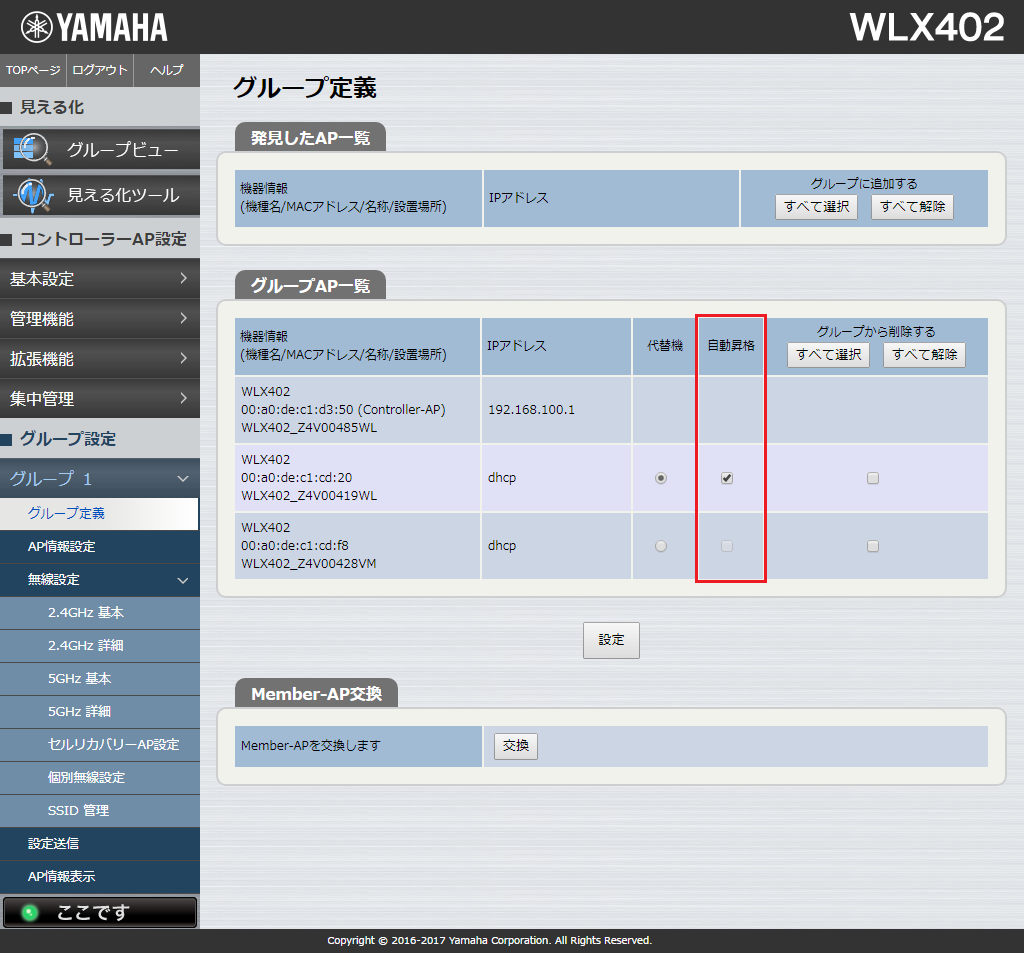Select 代替機 radio for WLX402_Z4V00428VM
The width and height of the screenshot is (1024, 953).
coord(660,546)
